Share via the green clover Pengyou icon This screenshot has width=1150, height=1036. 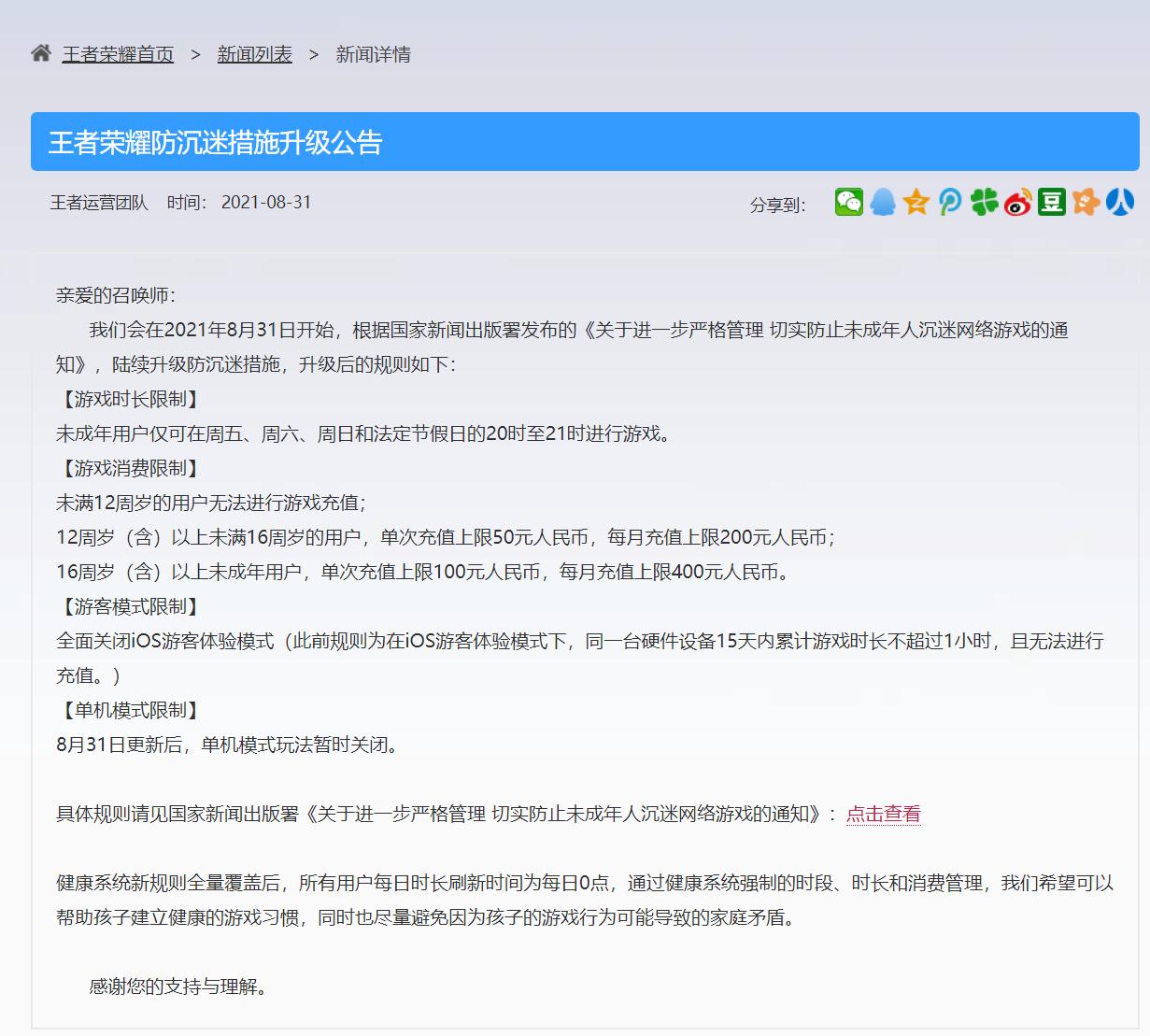[984, 202]
